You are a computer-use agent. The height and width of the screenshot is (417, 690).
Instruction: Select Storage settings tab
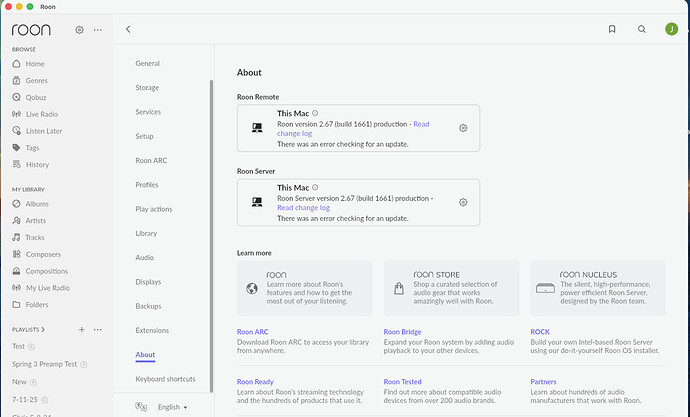pos(147,88)
